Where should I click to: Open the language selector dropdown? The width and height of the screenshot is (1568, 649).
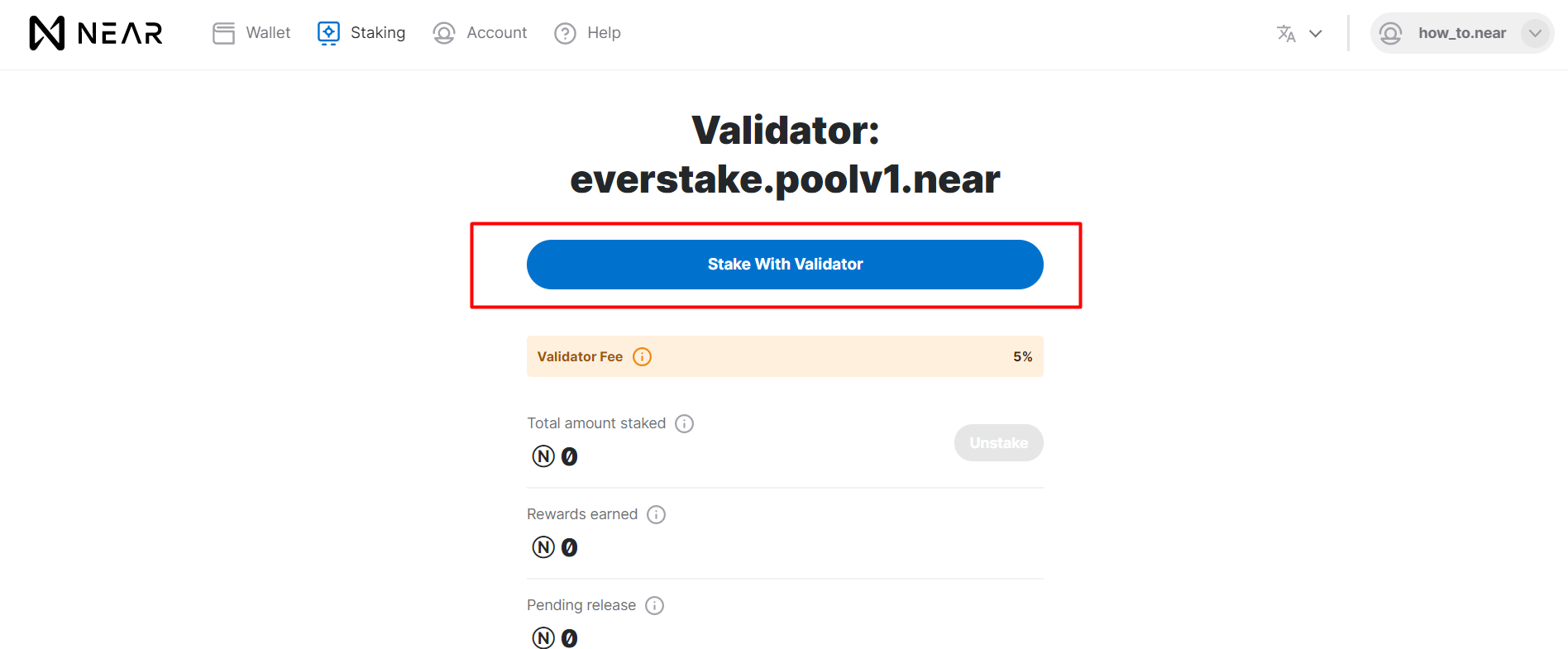tap(1315, 33)
